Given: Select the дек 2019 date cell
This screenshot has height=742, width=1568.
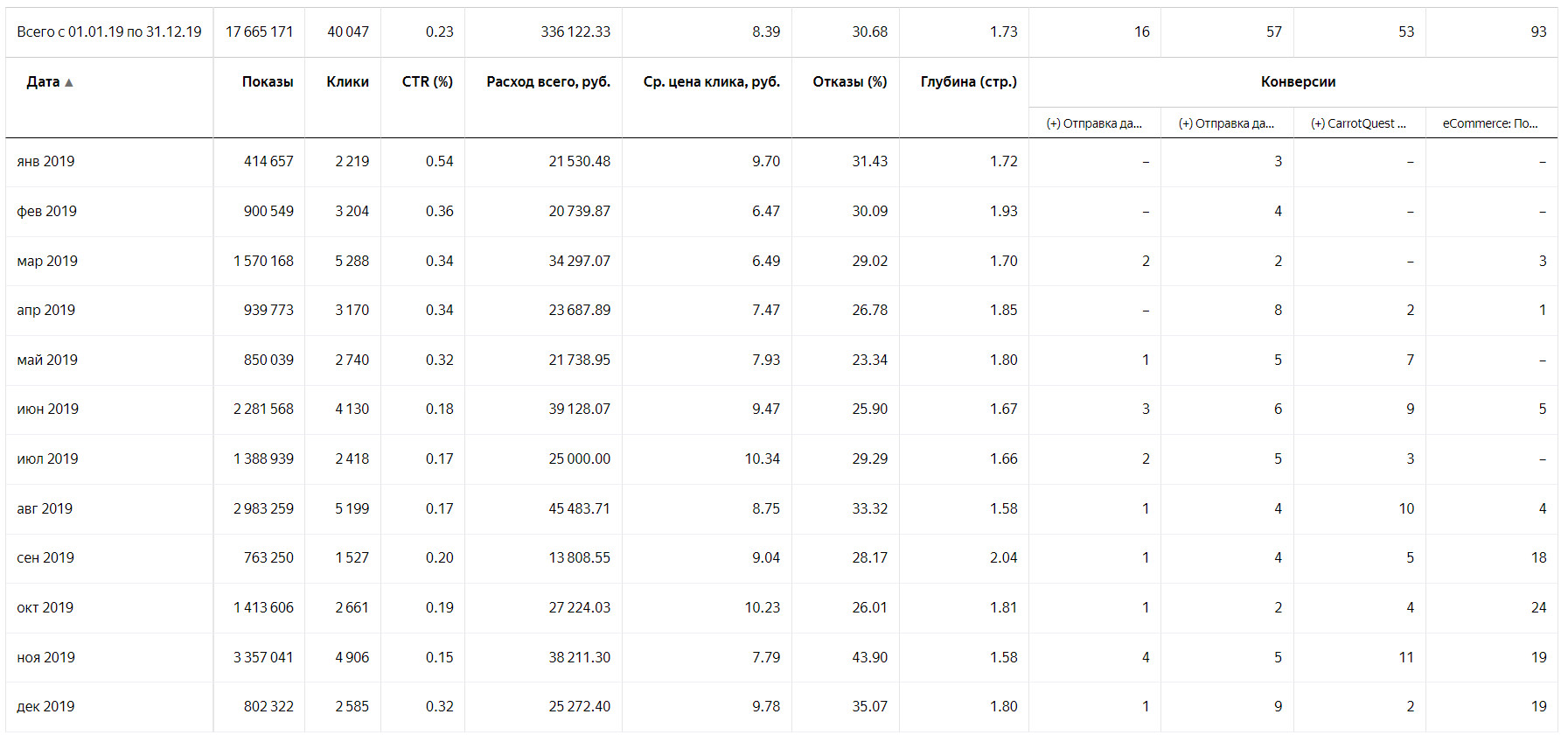Looking at the screenshot, I should coord(45,706).
